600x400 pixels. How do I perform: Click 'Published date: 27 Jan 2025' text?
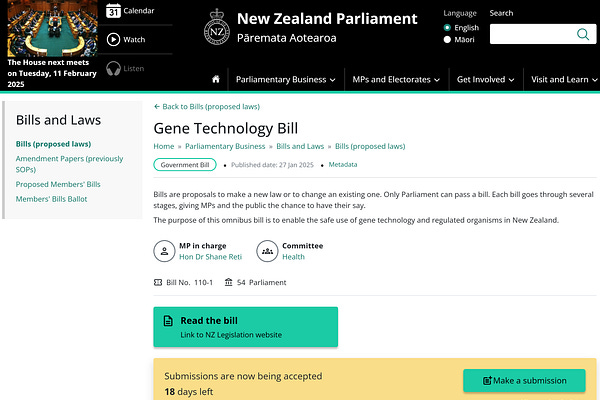(272, 165)
